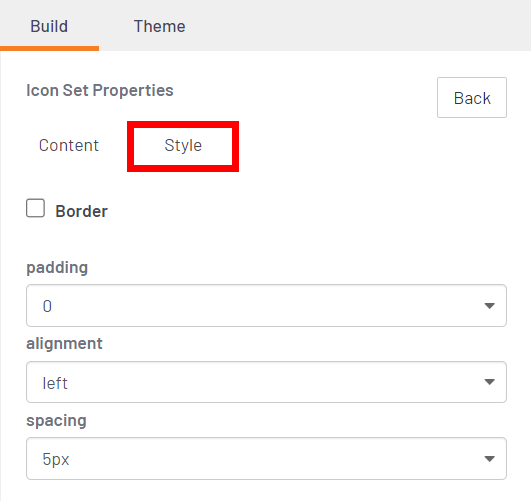Click the padding field label
Image resolution: width=531 pixels, height=501 pixels.
pos(57,268)
